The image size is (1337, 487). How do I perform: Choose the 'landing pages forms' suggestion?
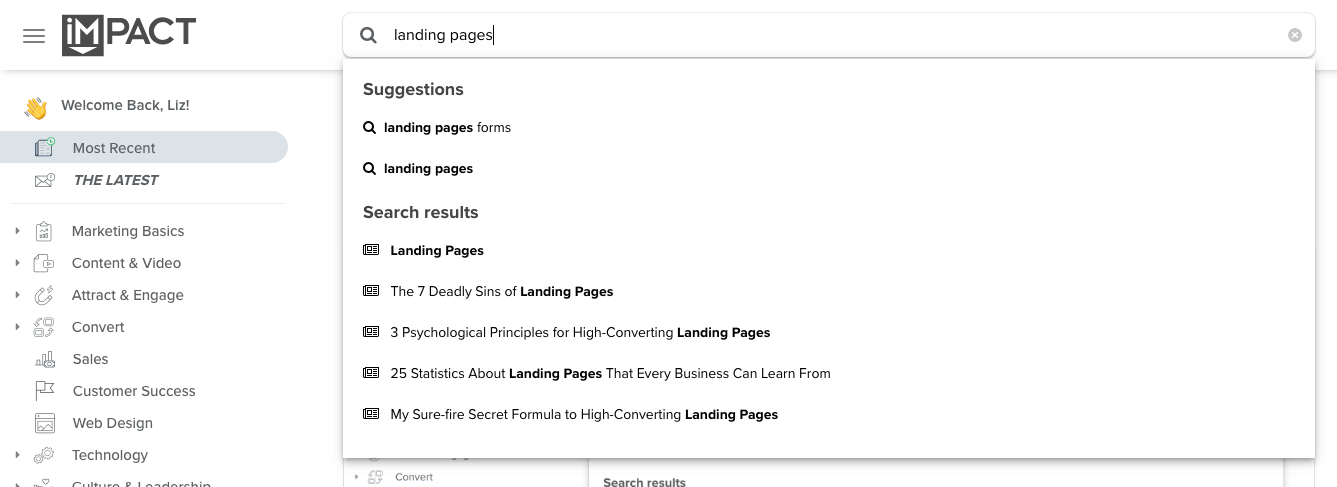point(447,128)
